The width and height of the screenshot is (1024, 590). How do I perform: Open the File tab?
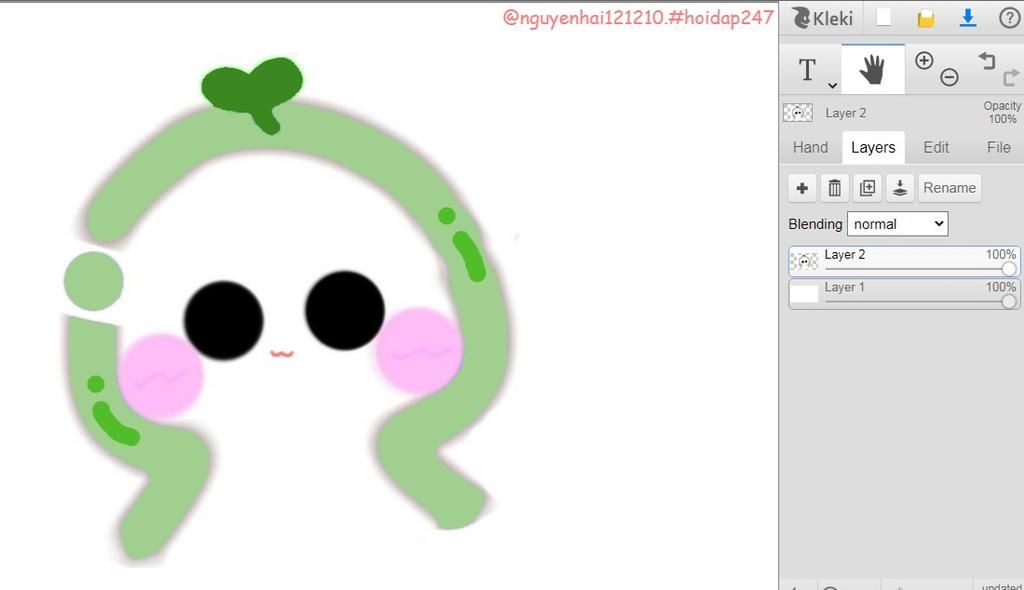coord(999,148)
